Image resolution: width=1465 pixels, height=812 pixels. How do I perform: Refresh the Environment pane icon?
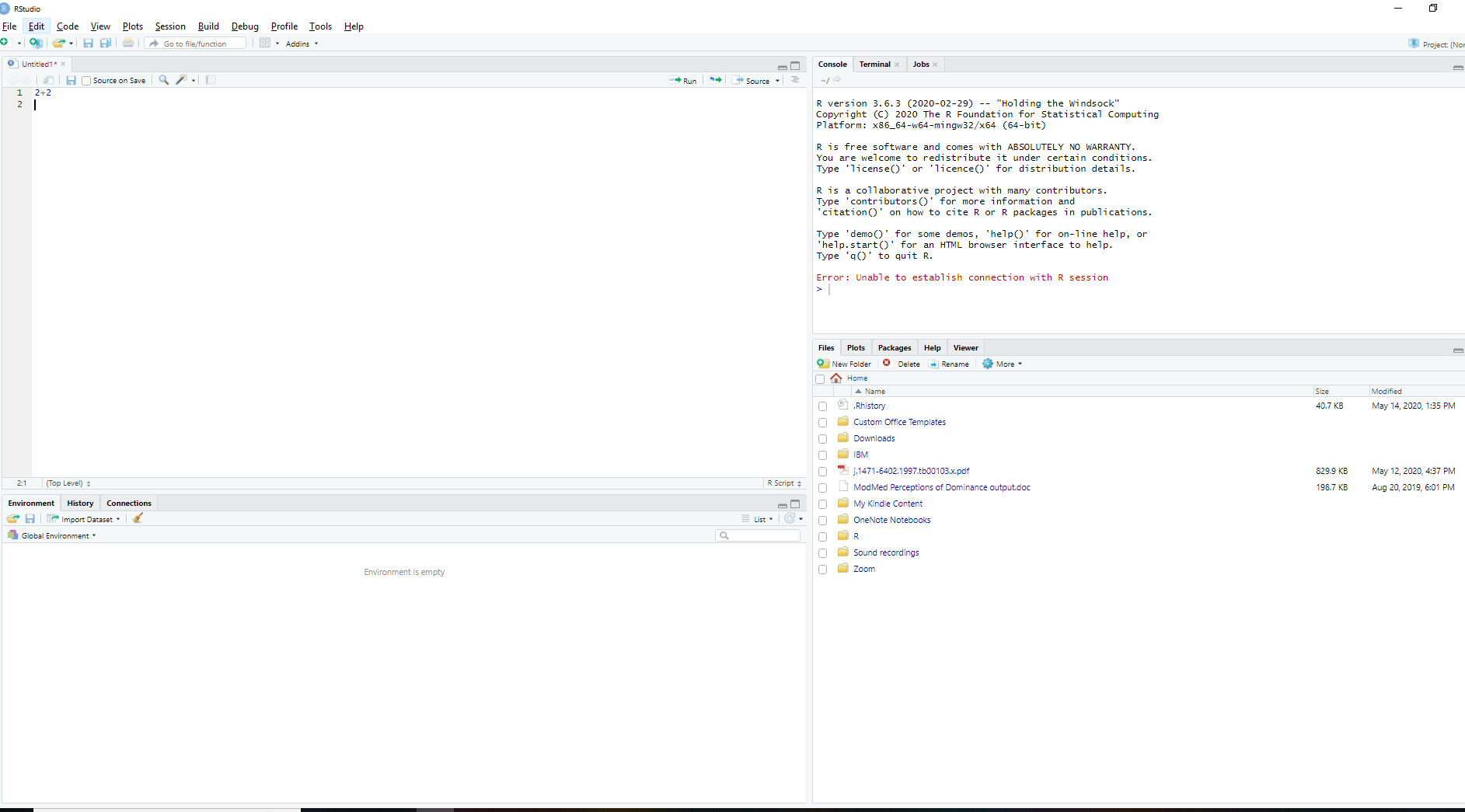coord(790,518)
